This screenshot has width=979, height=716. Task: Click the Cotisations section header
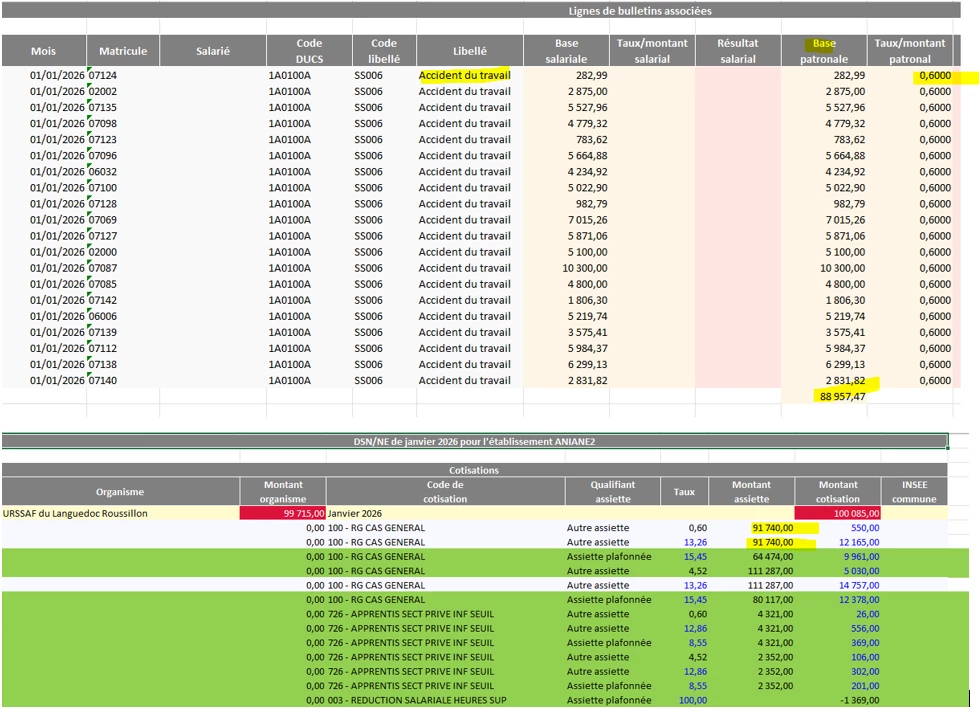click(x=475, y=470)
